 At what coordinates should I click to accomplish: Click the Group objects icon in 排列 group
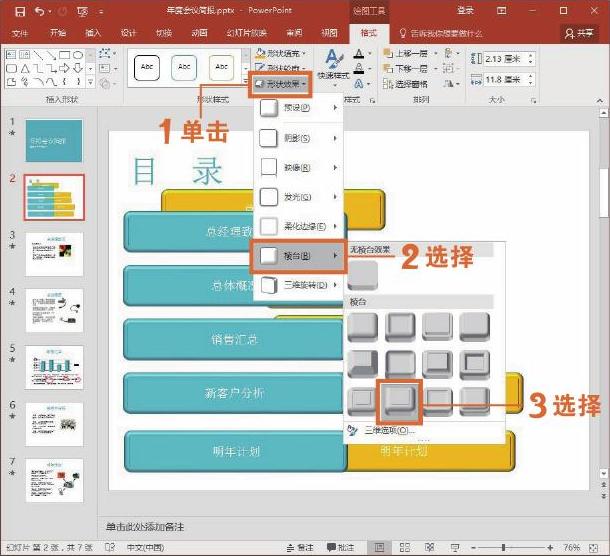[450, 68]
